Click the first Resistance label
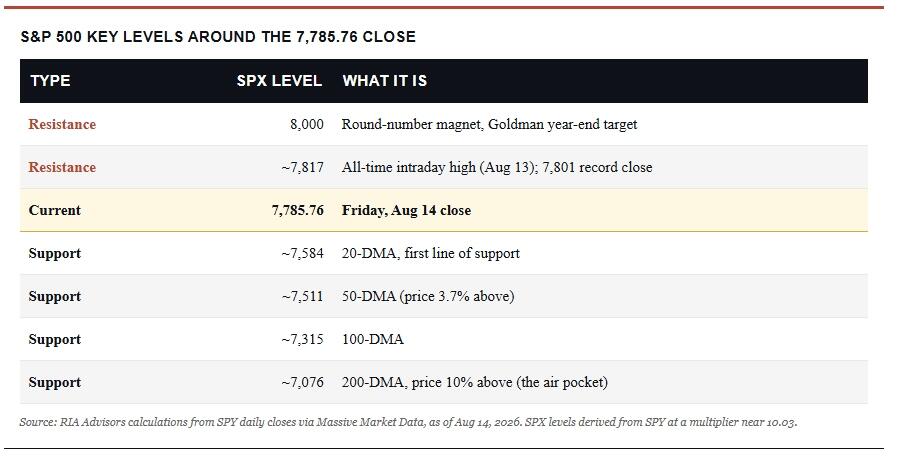Image resolution: width=900 pixels, height=460 pixels. click(x=62, y=124)
